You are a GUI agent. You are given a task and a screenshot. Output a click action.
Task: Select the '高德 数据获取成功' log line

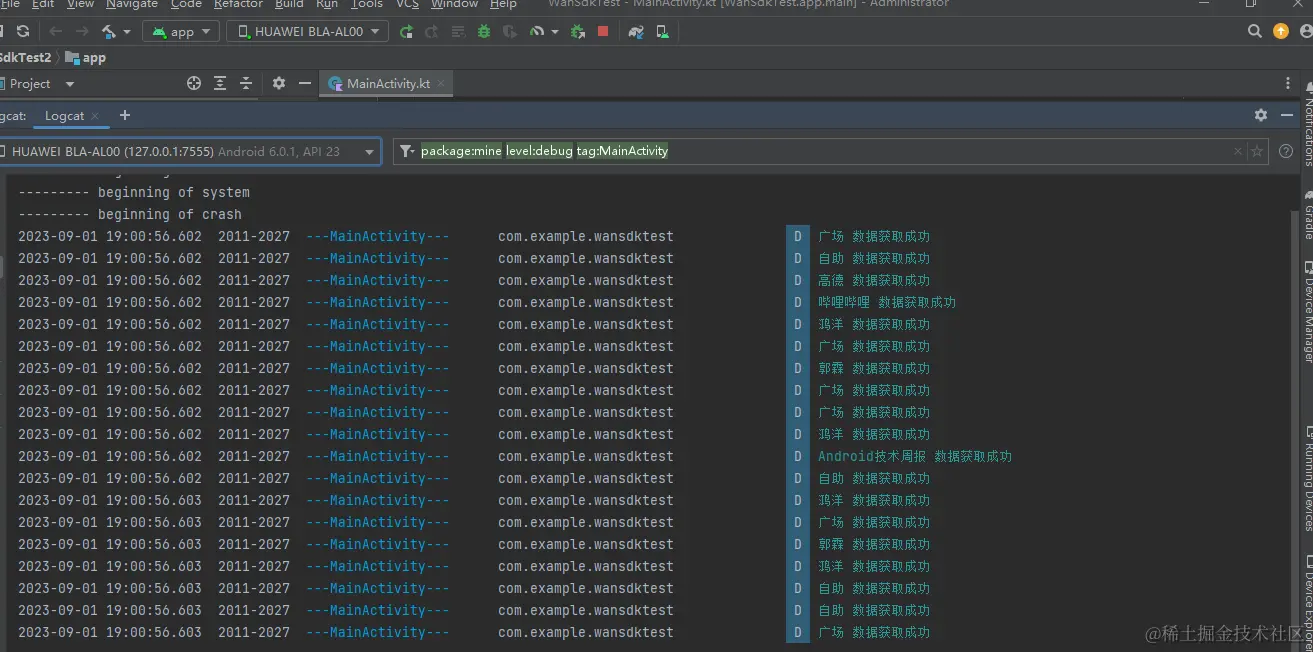pos(874,280)
